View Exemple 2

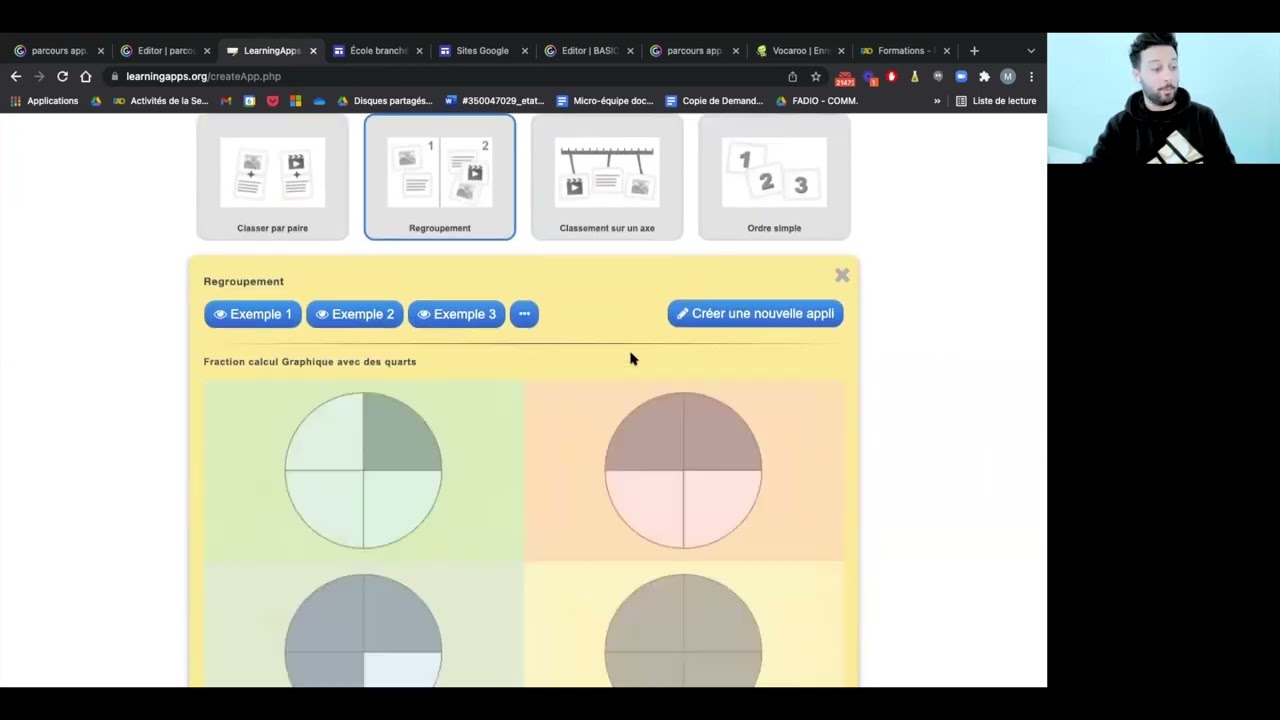coord(354,314)
